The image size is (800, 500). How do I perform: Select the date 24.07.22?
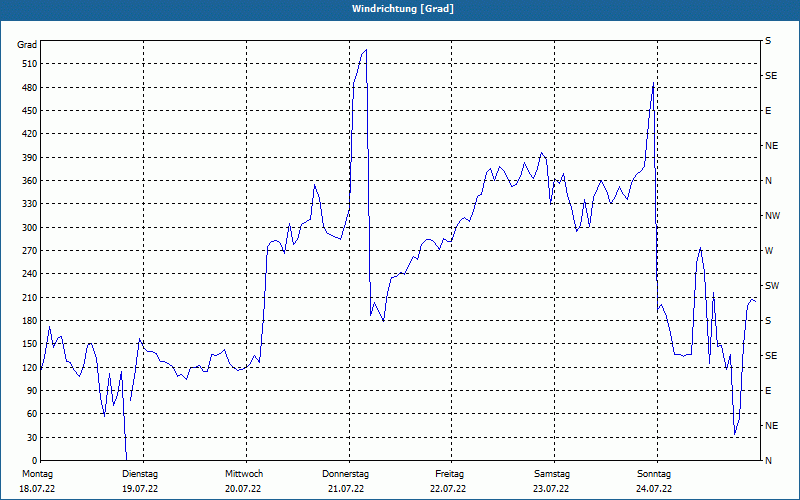click(654, 489)
